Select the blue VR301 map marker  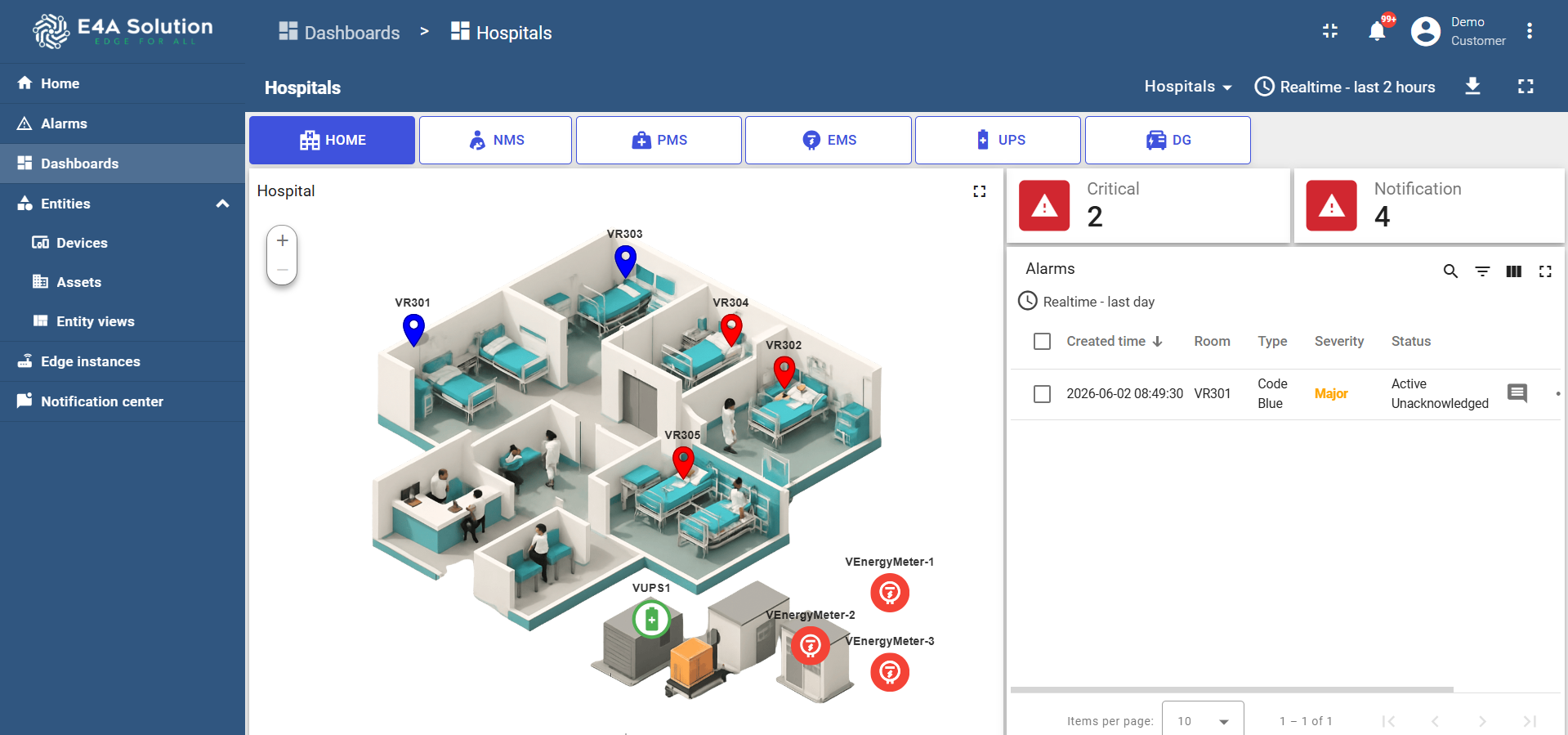tap(413, 329)
